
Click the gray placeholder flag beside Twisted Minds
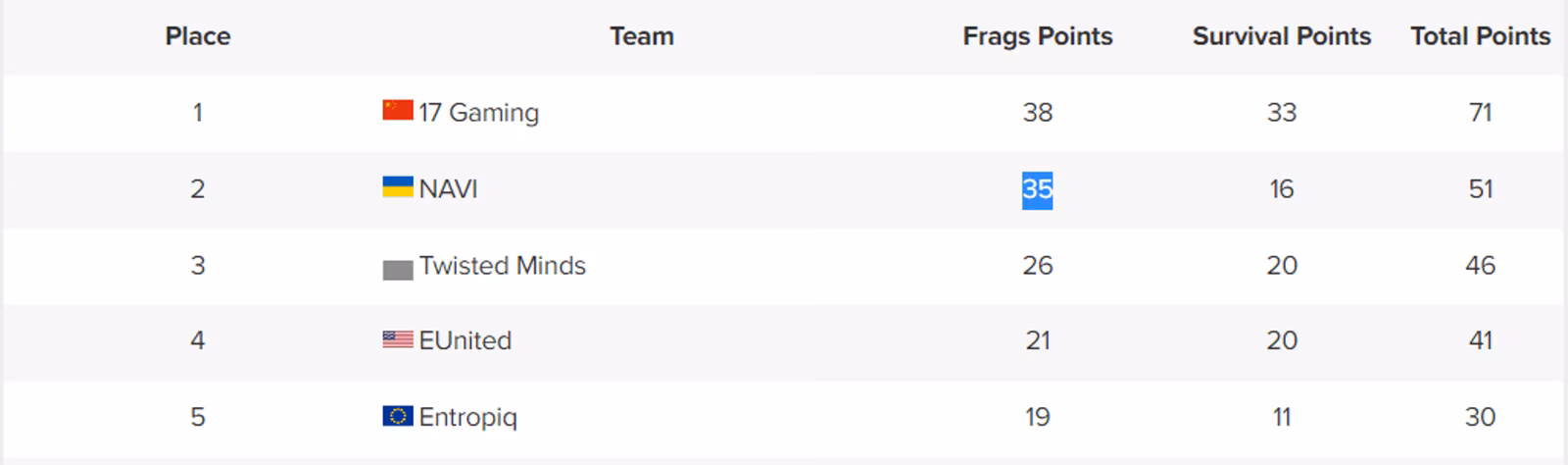(397, 270)
